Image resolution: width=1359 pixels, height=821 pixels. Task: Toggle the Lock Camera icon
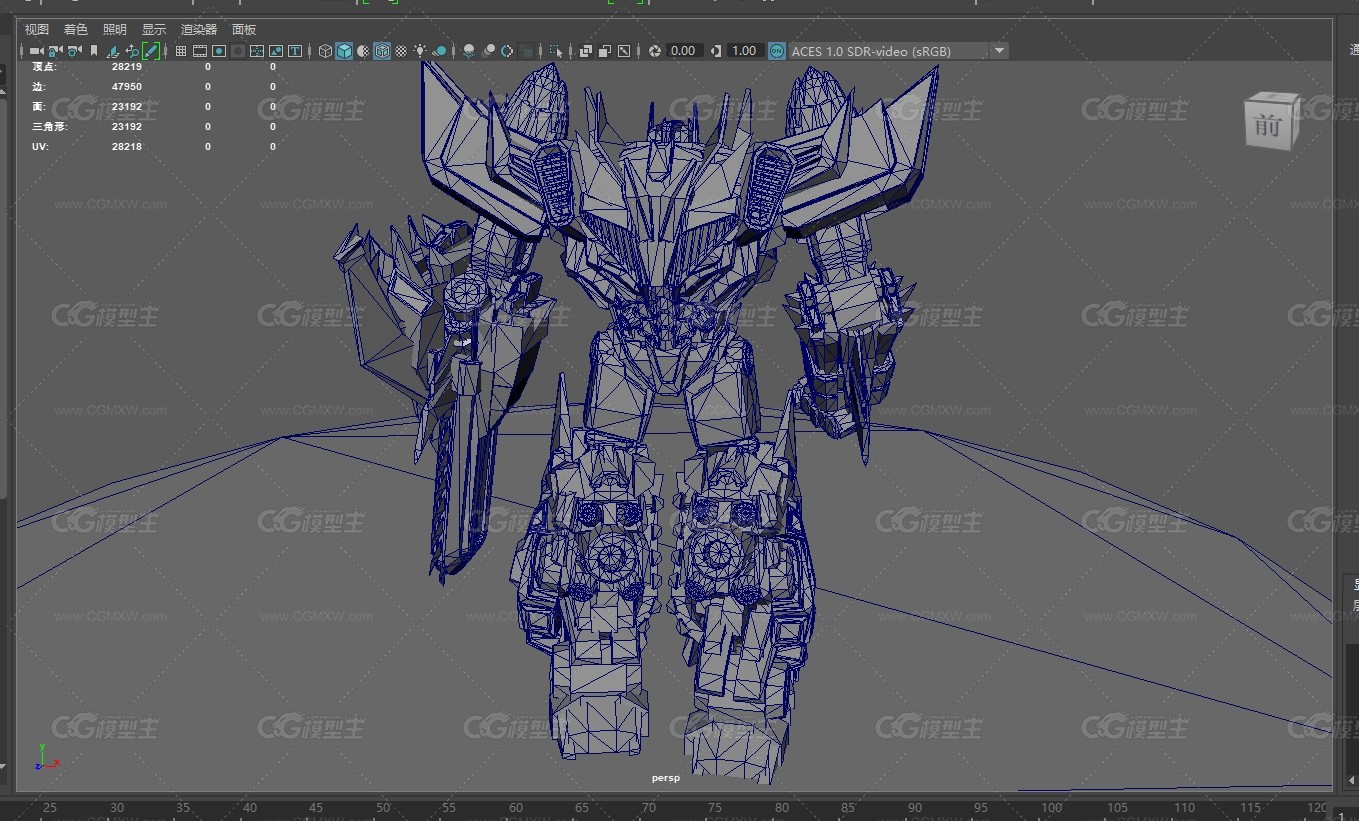click(x=55, y=51)
